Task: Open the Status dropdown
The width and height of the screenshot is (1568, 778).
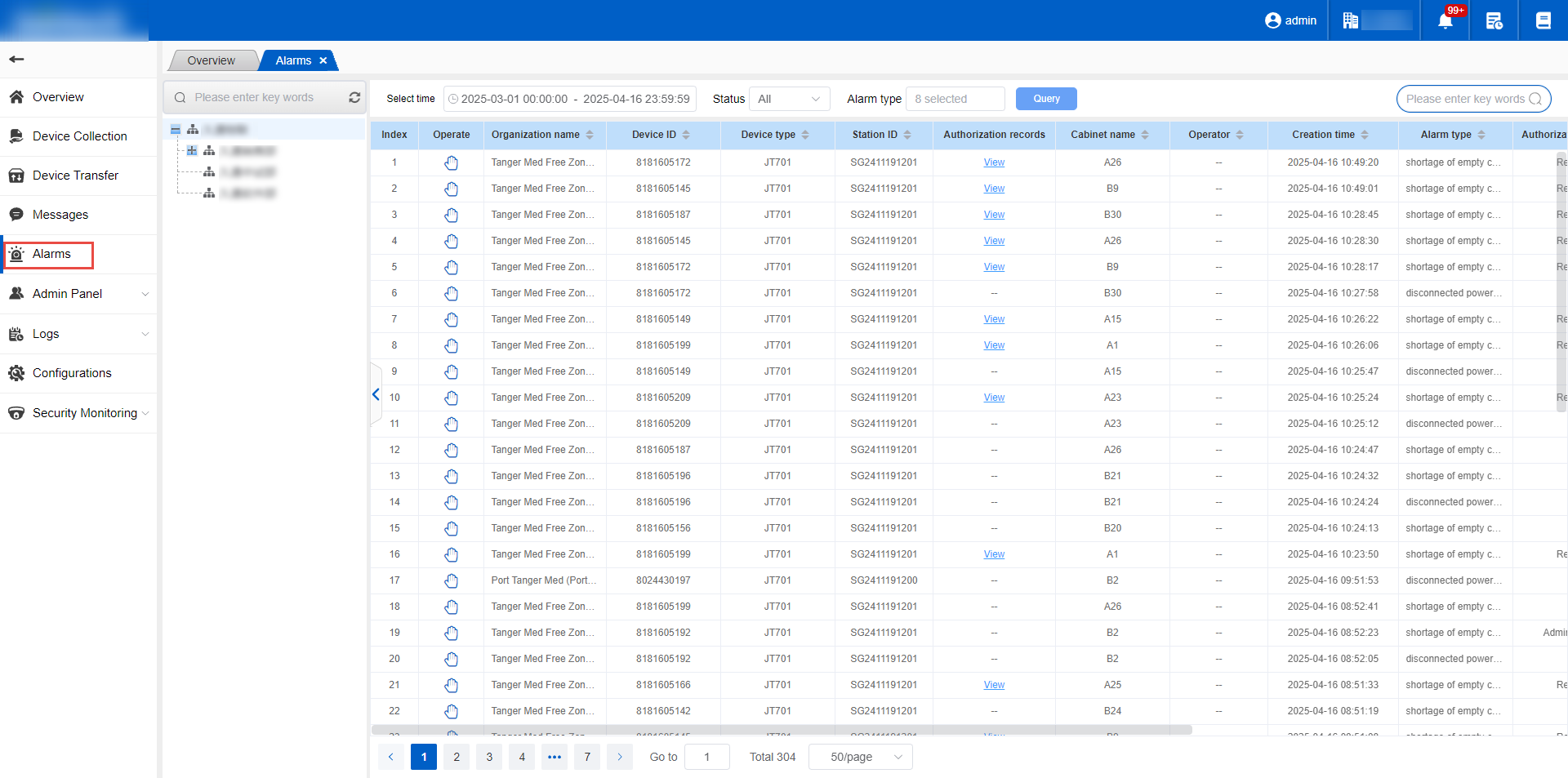Action: pyautogui.click(x=789, y=99)
